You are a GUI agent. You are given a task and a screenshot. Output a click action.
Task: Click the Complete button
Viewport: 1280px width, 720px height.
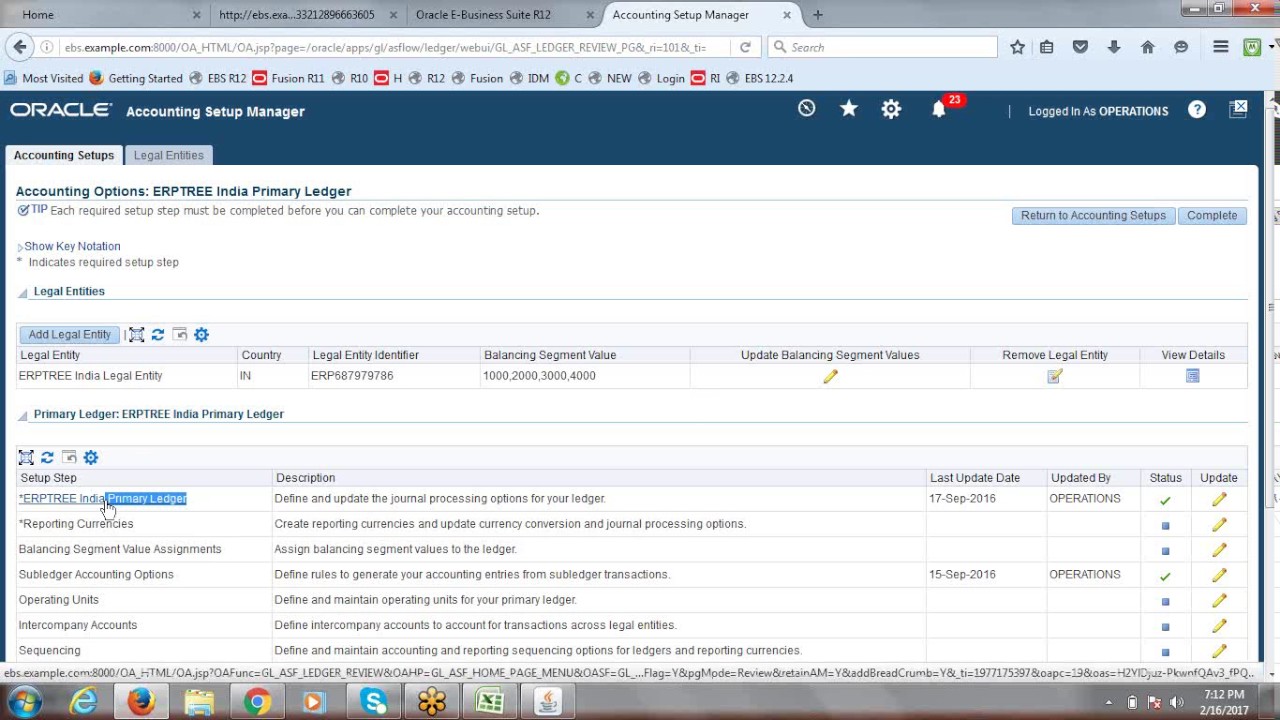tap(1212, 216)
